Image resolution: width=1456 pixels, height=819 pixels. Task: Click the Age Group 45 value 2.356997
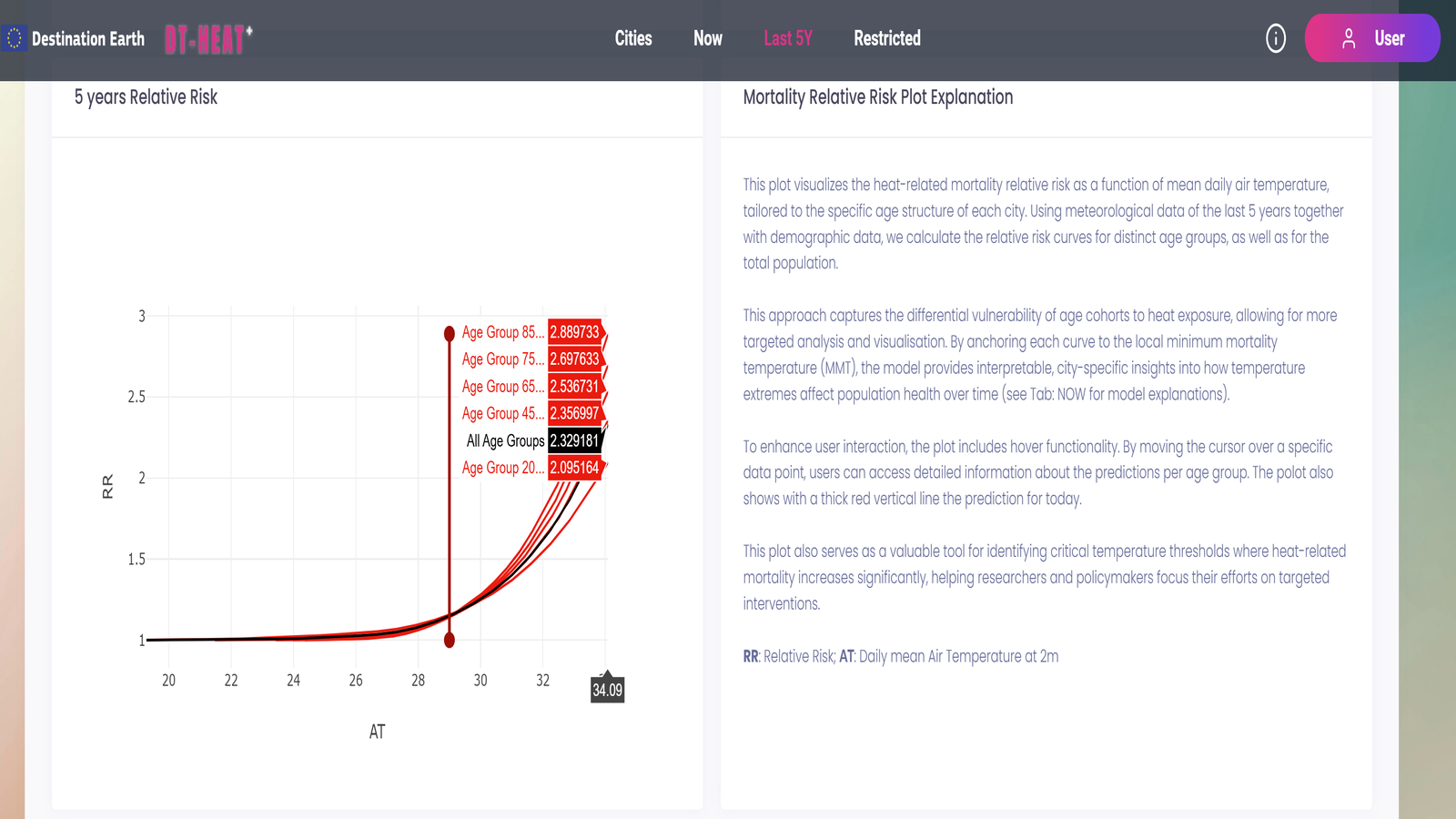click(x=574, y=413)
